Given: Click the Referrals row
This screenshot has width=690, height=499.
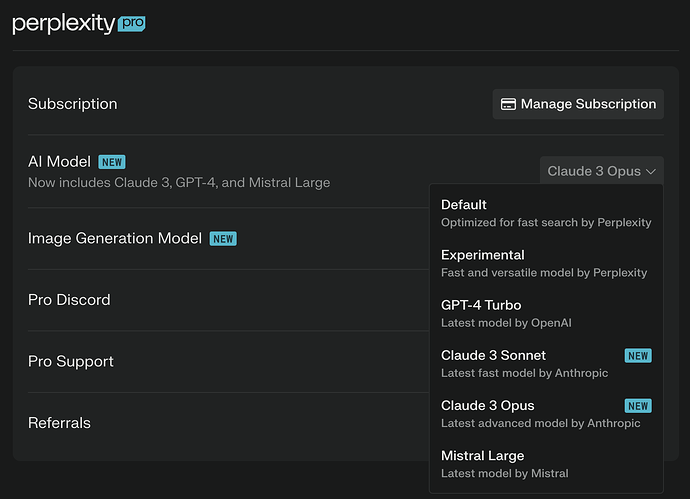Looking at the screenshot, I should click(59, 423).
